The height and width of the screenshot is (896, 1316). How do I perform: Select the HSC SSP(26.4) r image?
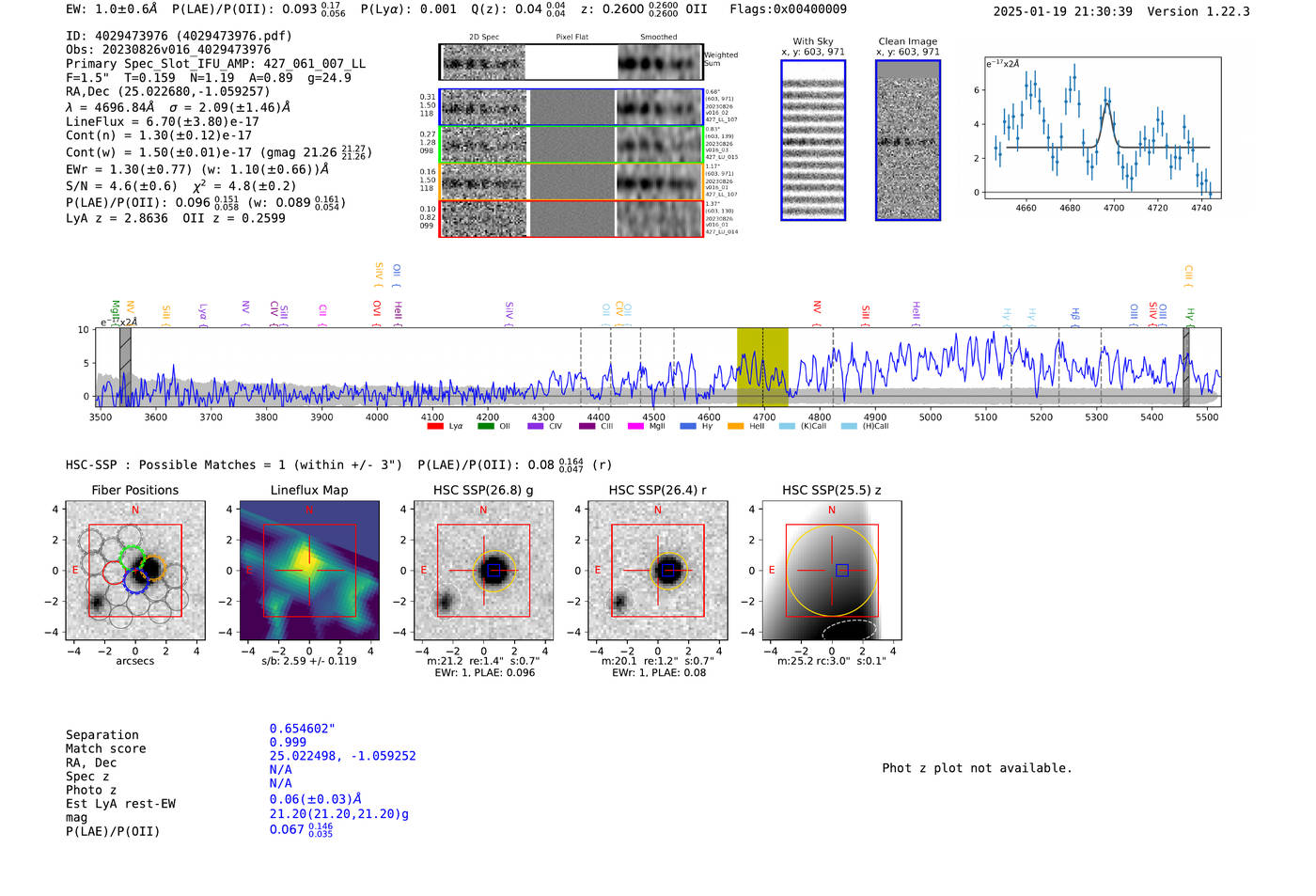[657, 571]
